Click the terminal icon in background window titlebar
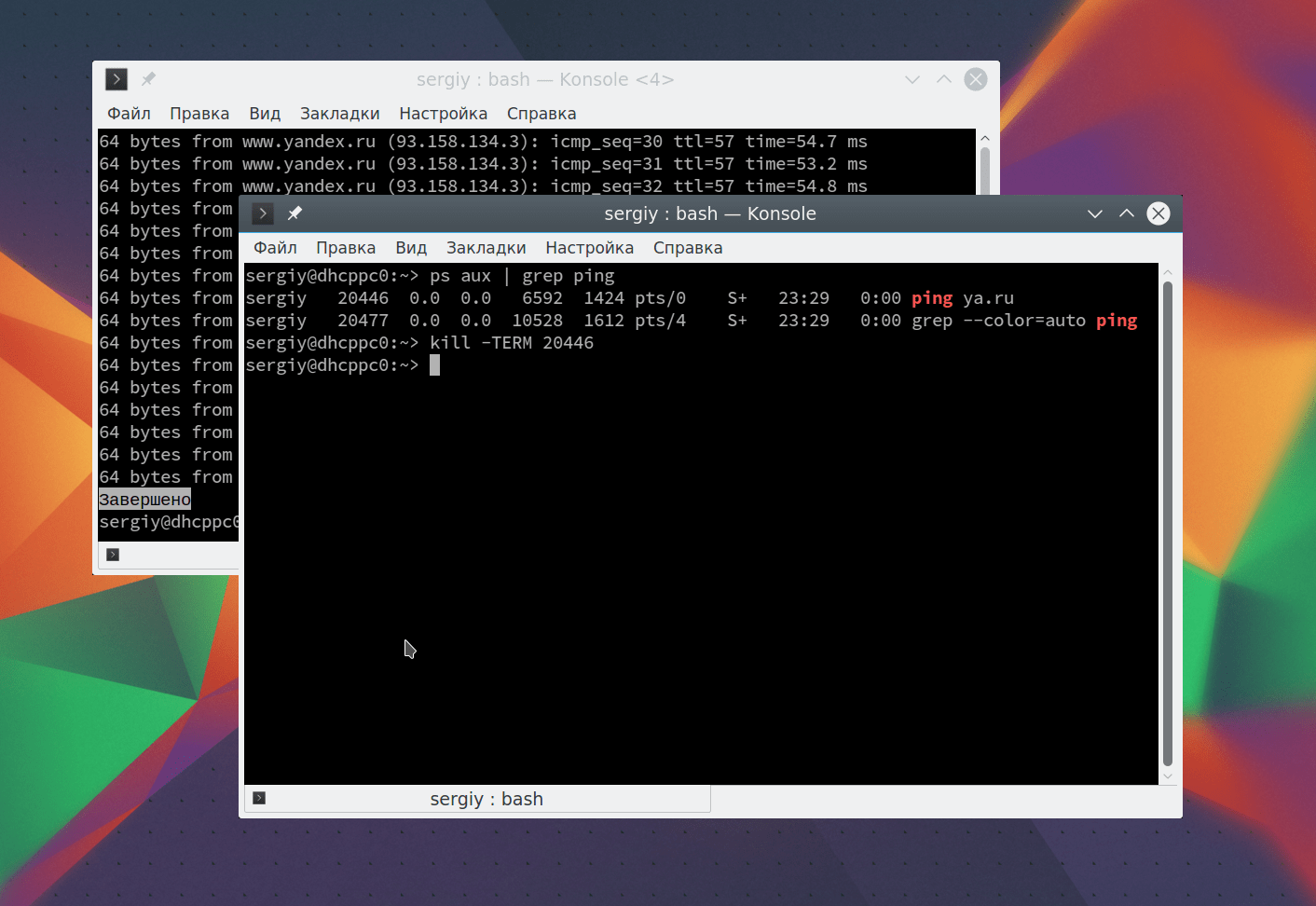Screen dimensions: 1316x906 (x=117, y=79)
